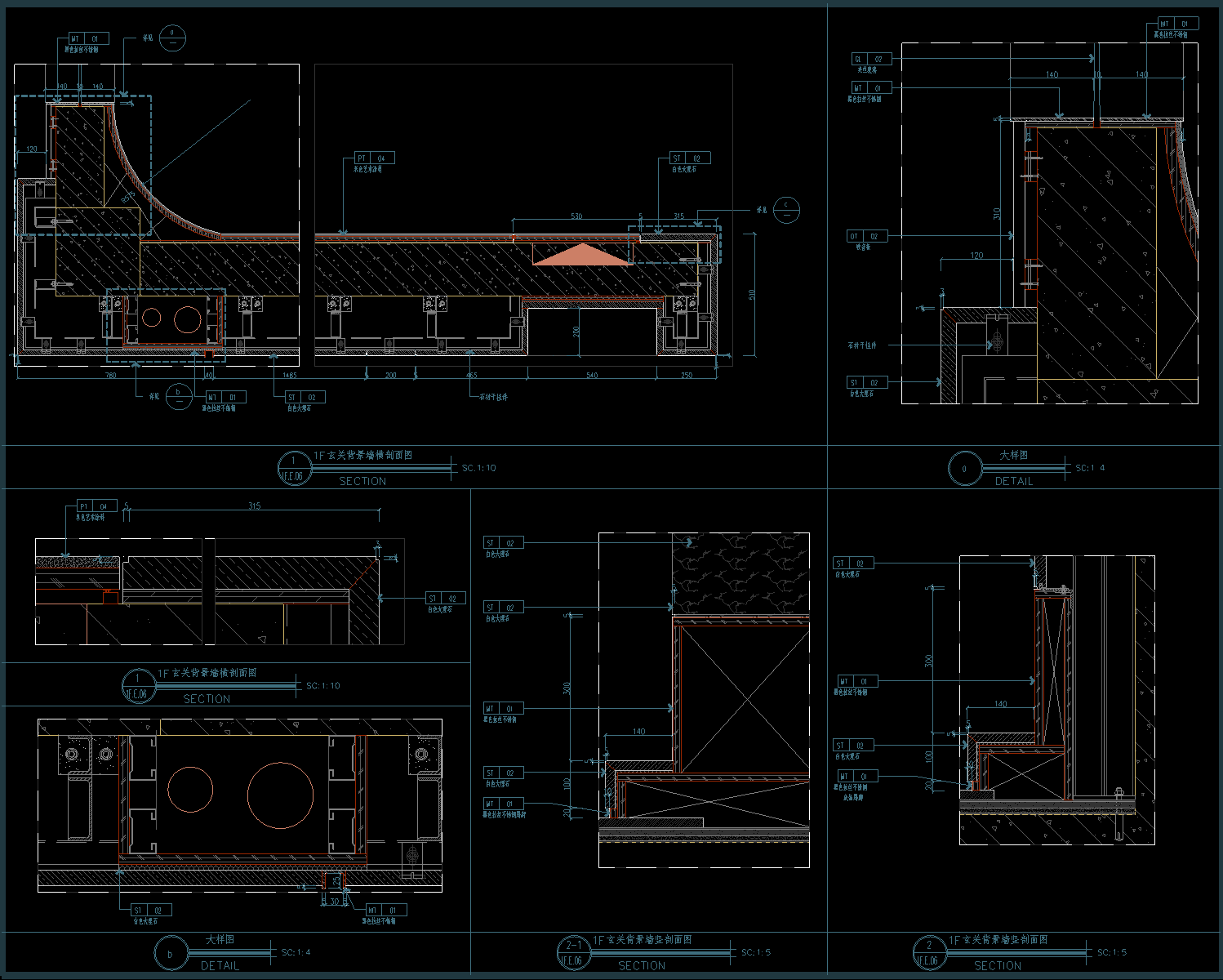Image resolution: width=1223 pixels, height=980 pixels.
Task: Click the GL 02 material tag
Action: (x=871, y=60)
